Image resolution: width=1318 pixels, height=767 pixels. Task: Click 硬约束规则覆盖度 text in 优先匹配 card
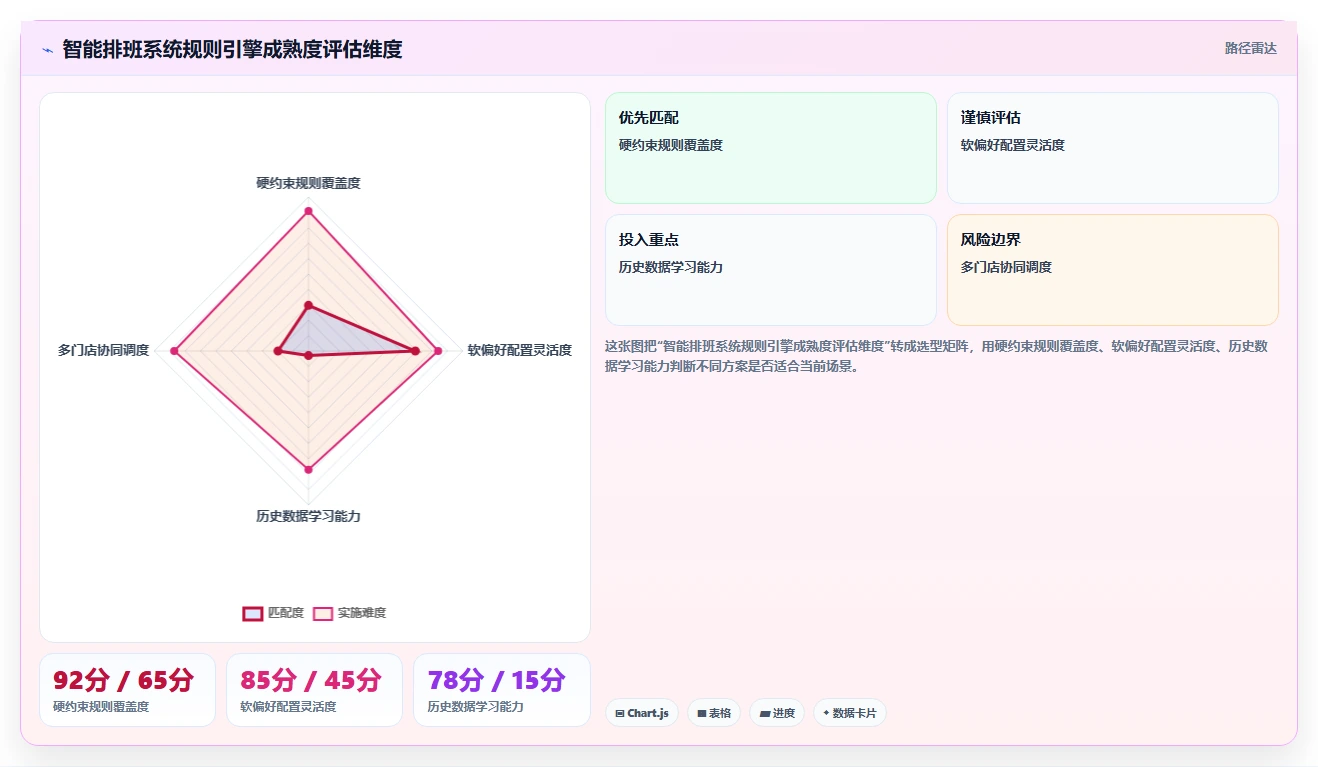[671, 145]
